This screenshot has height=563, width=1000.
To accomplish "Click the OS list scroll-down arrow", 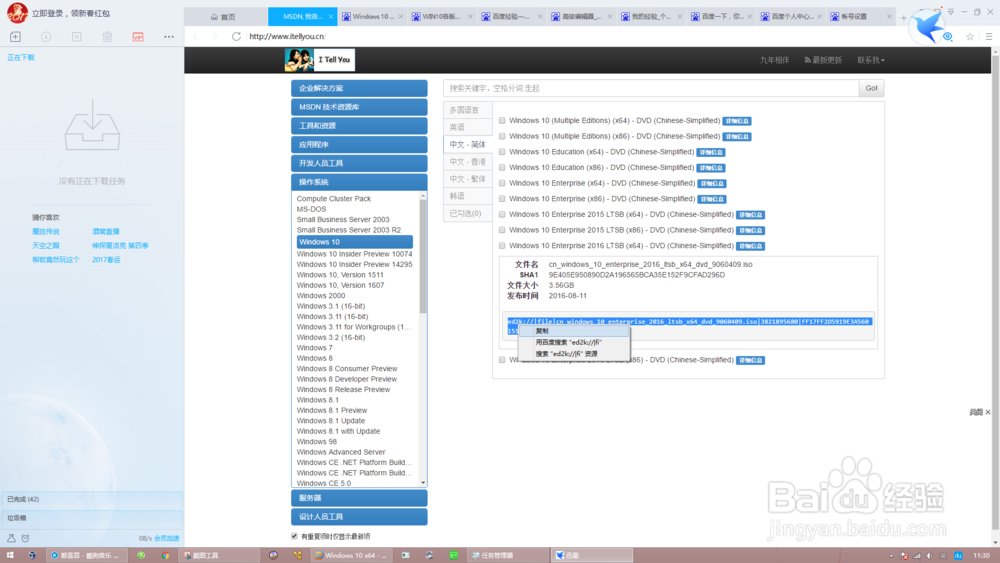I will pos(423,483).
